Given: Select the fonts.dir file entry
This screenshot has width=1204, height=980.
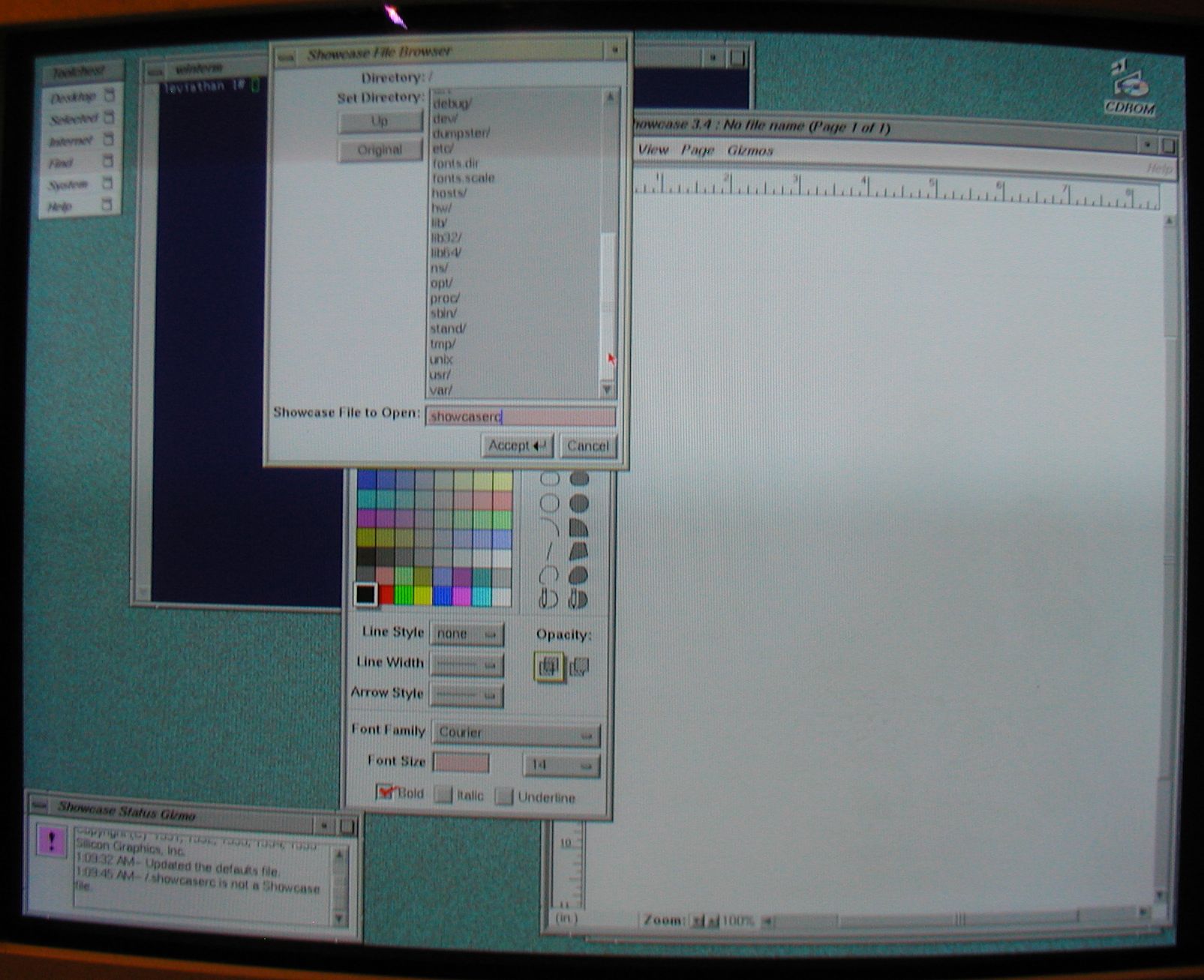Looking at the screenshot, I should coord(455,163).
